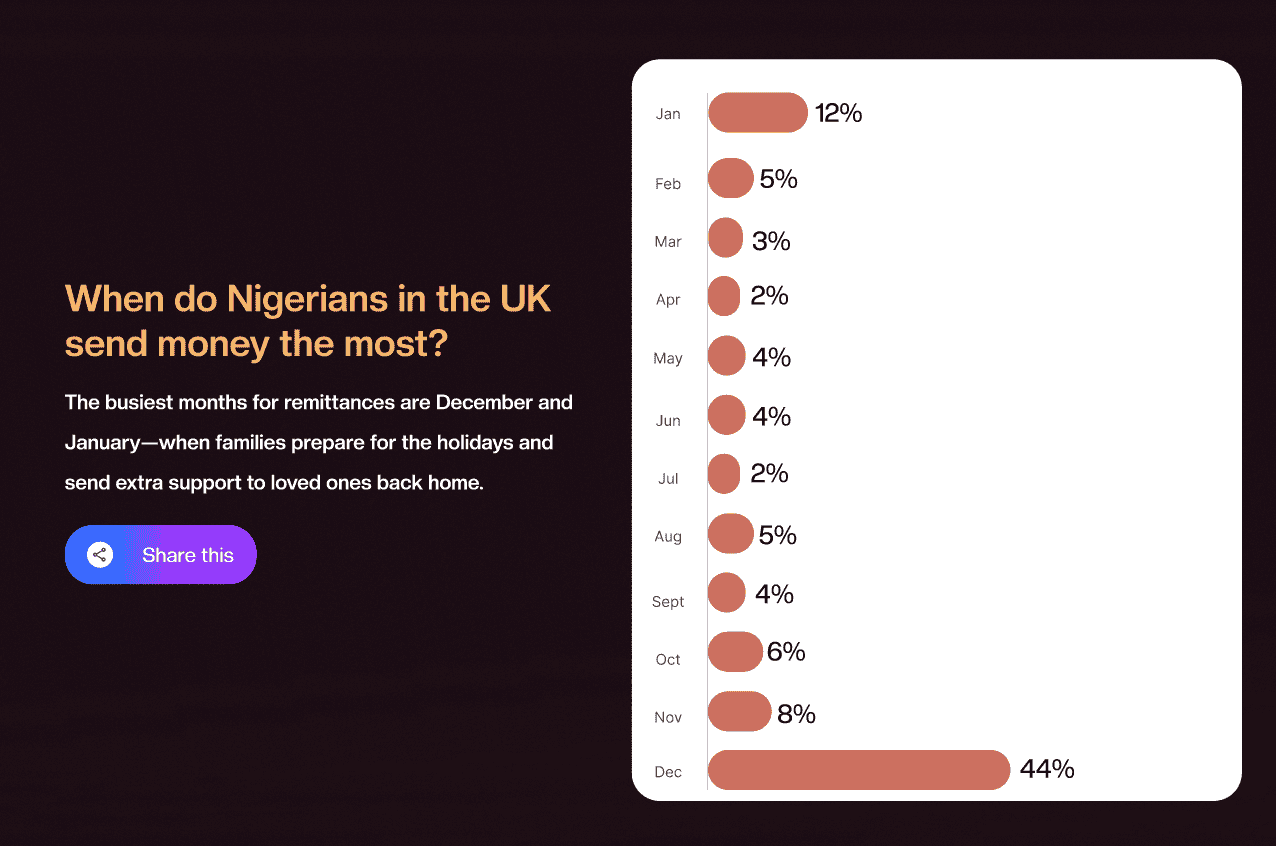1276x846 pixels.
Task: Click the 12% value label
Action: [x=838, y=113]
